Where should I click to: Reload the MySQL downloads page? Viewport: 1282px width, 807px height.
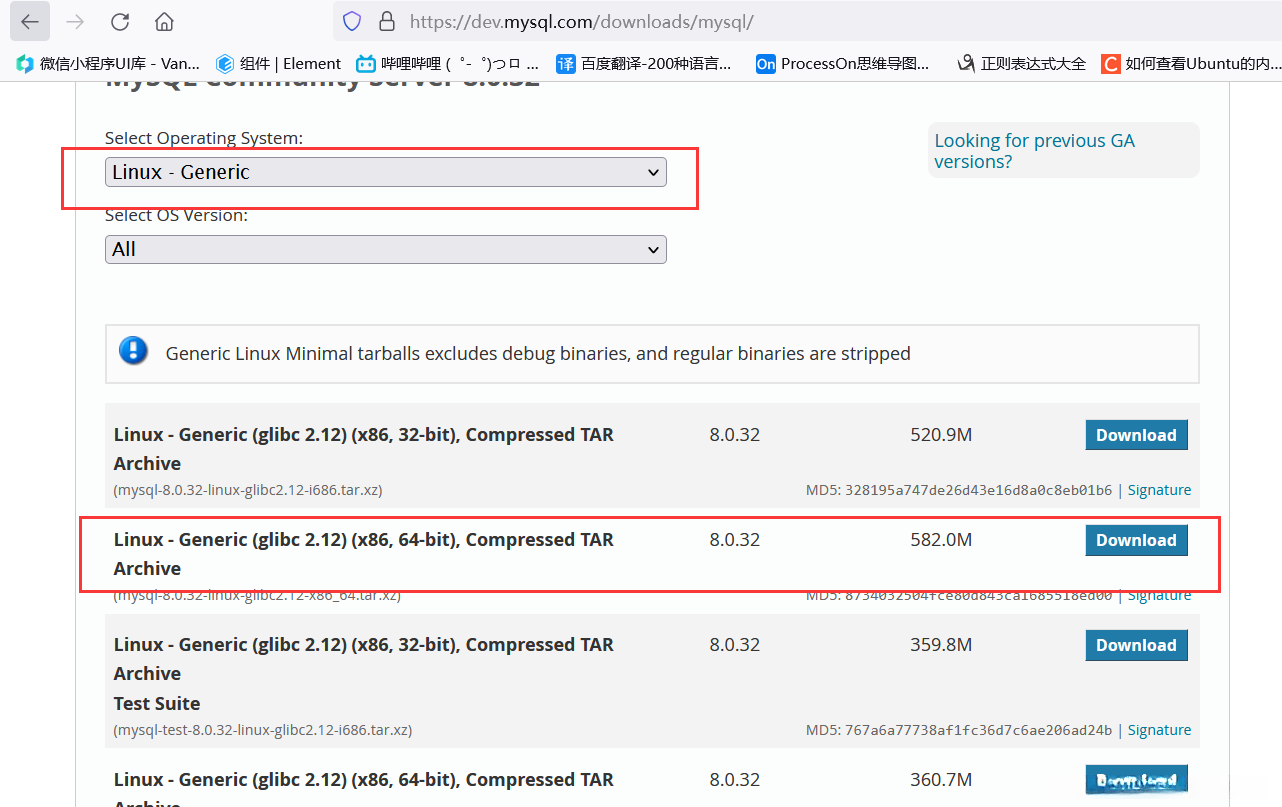(x=120, y=21)
